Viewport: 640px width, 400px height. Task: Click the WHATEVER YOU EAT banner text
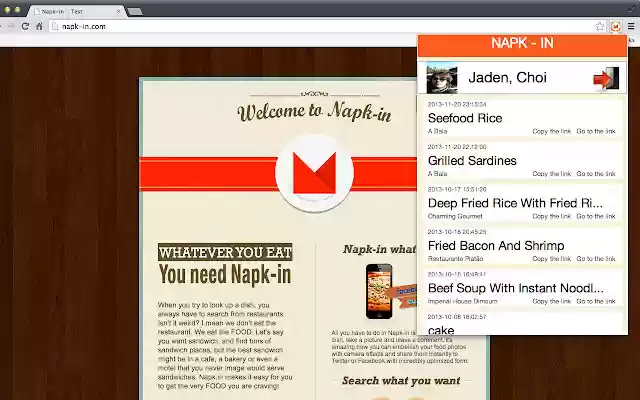(225, 252)
